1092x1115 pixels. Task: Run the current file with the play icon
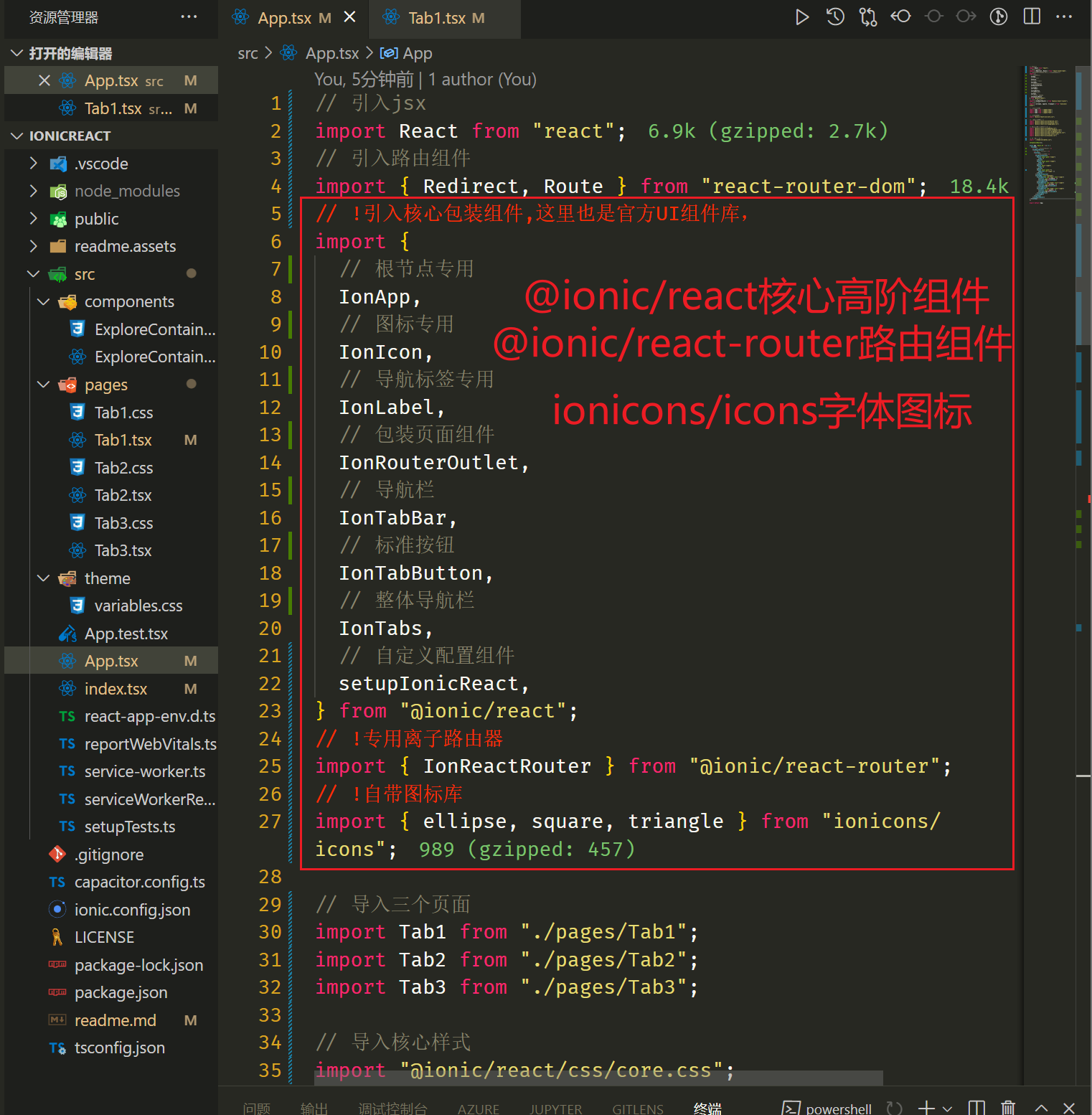[802, 17]
